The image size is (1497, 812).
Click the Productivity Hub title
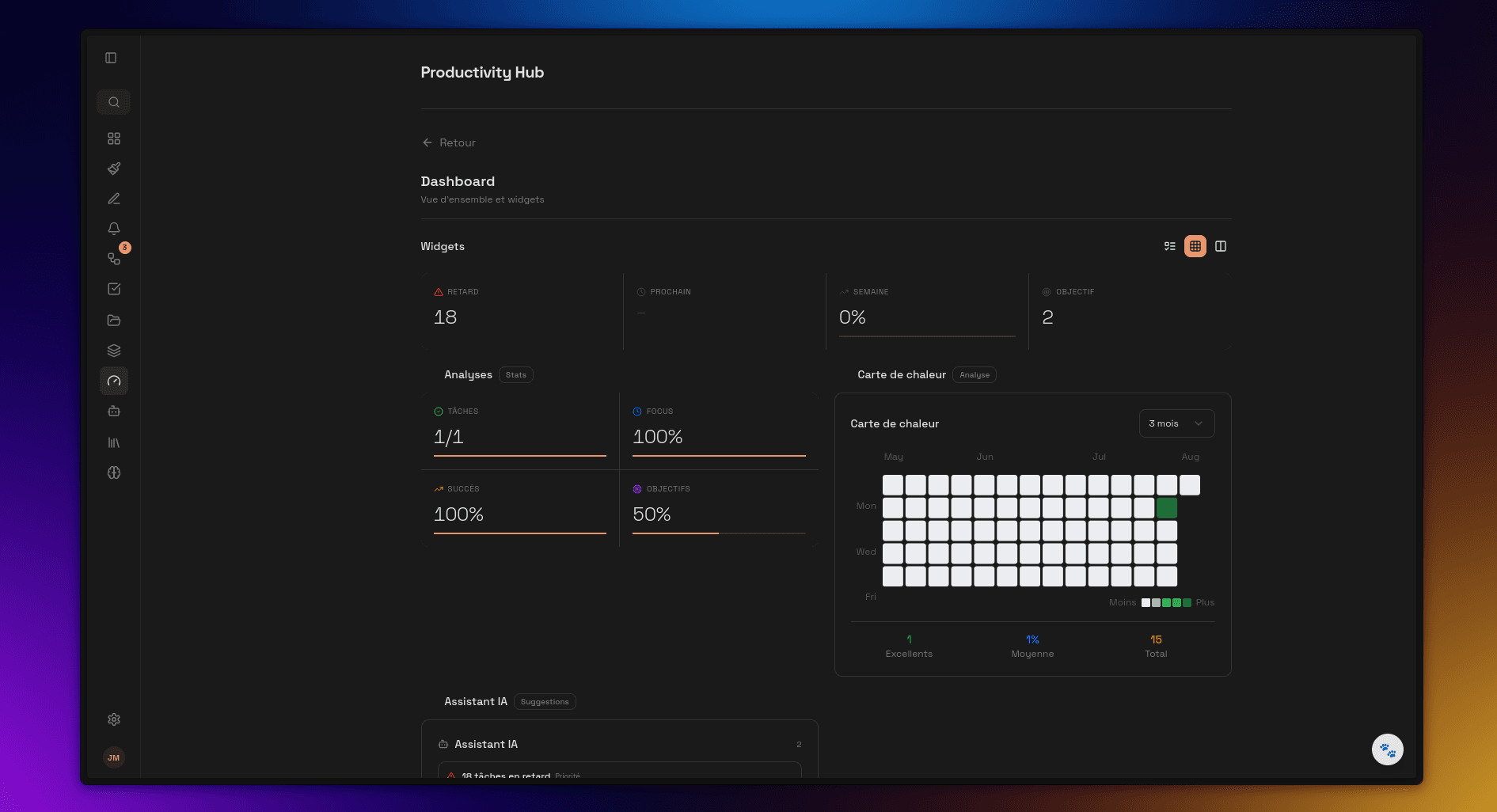point(482,72)
